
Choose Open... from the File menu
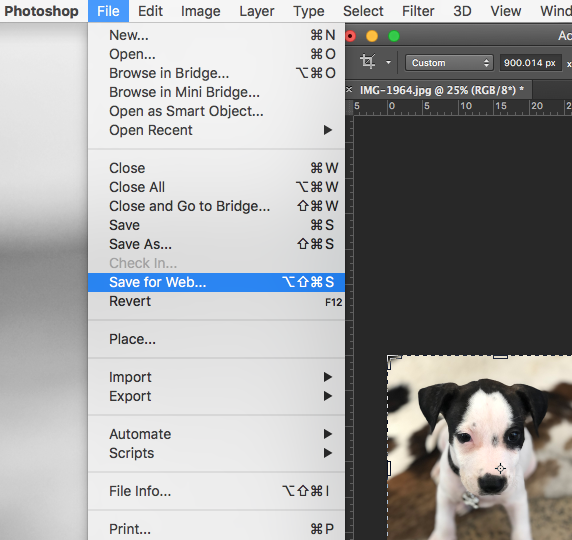click(x=216, y=54)
